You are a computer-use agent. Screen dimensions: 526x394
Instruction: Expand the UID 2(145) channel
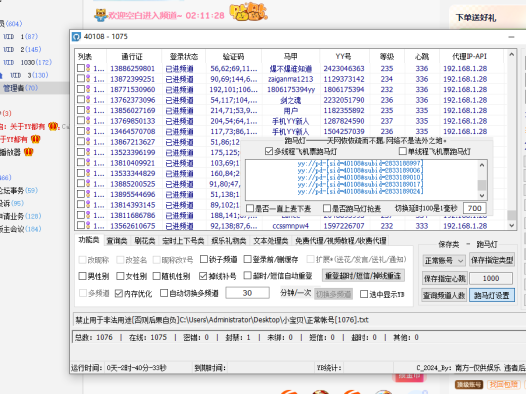click(x=22, y=49)
